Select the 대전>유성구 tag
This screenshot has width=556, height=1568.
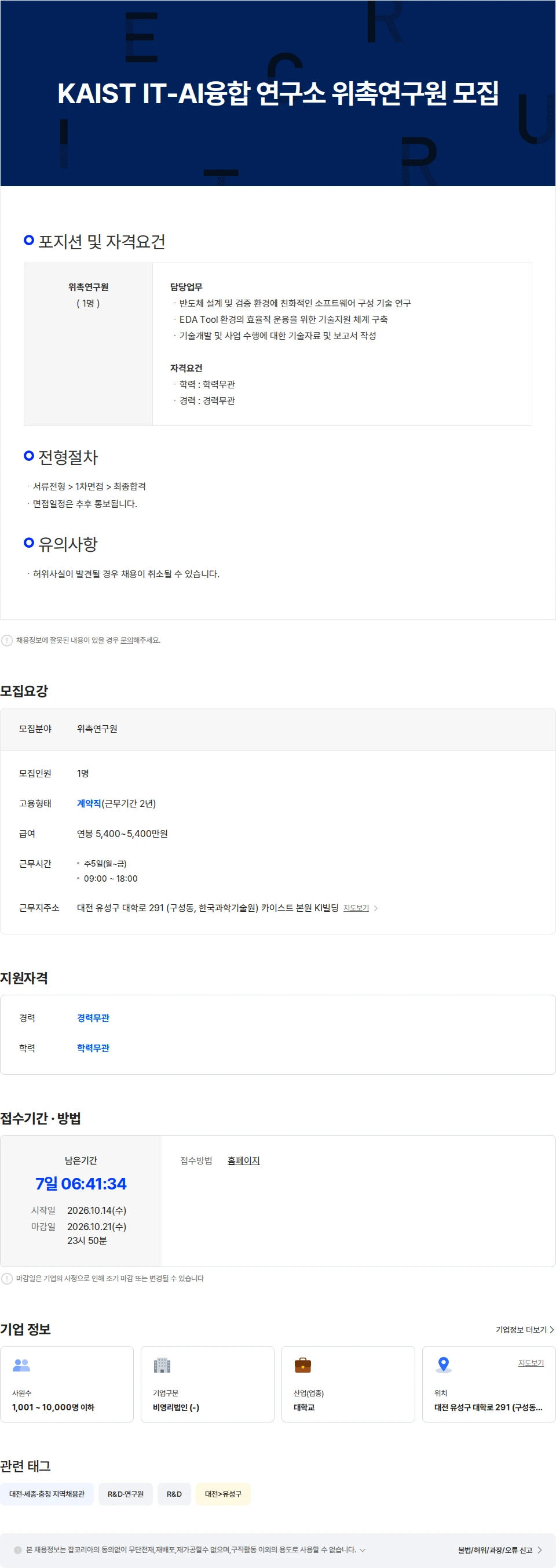pos(222,1494)
